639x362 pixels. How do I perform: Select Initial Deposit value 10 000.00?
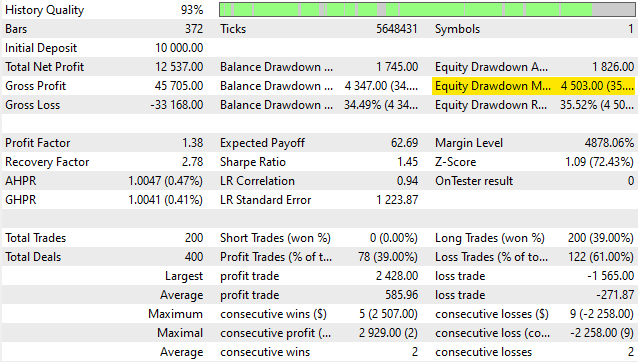tap(179, 48)
